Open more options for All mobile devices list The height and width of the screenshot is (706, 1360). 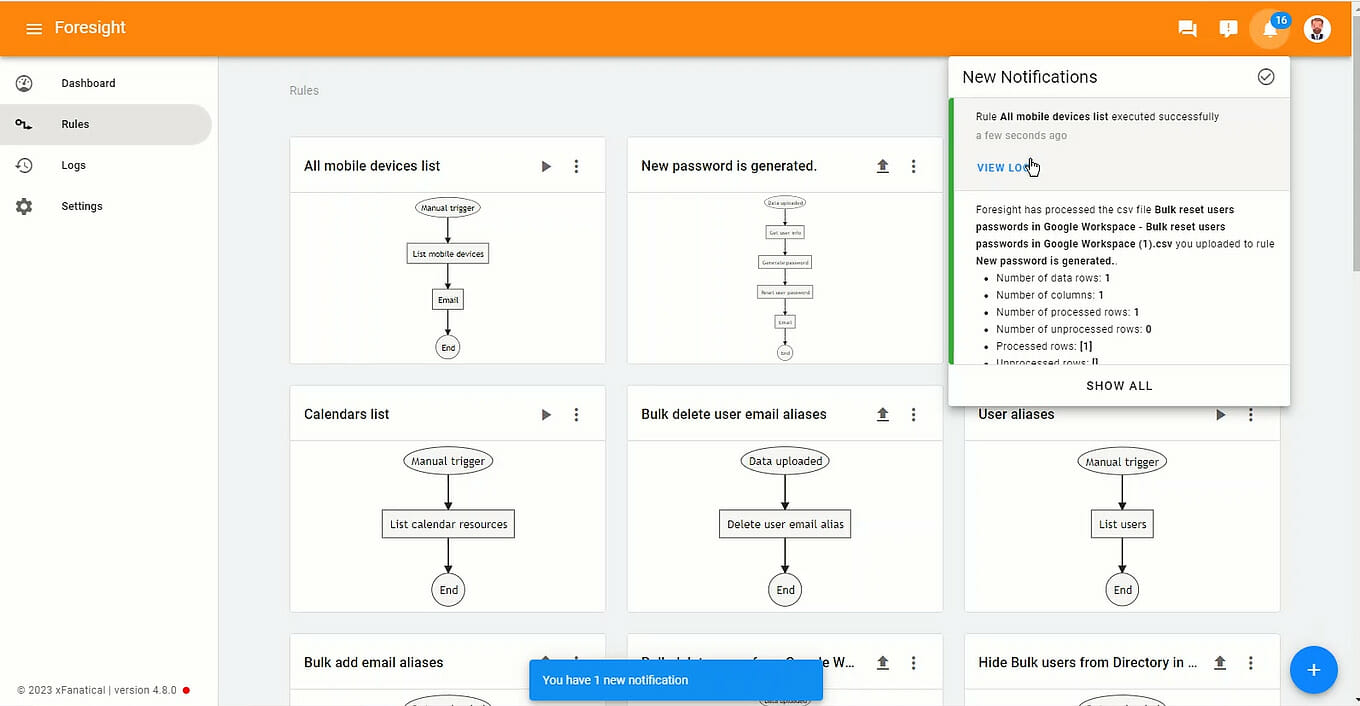coord(576,166)
